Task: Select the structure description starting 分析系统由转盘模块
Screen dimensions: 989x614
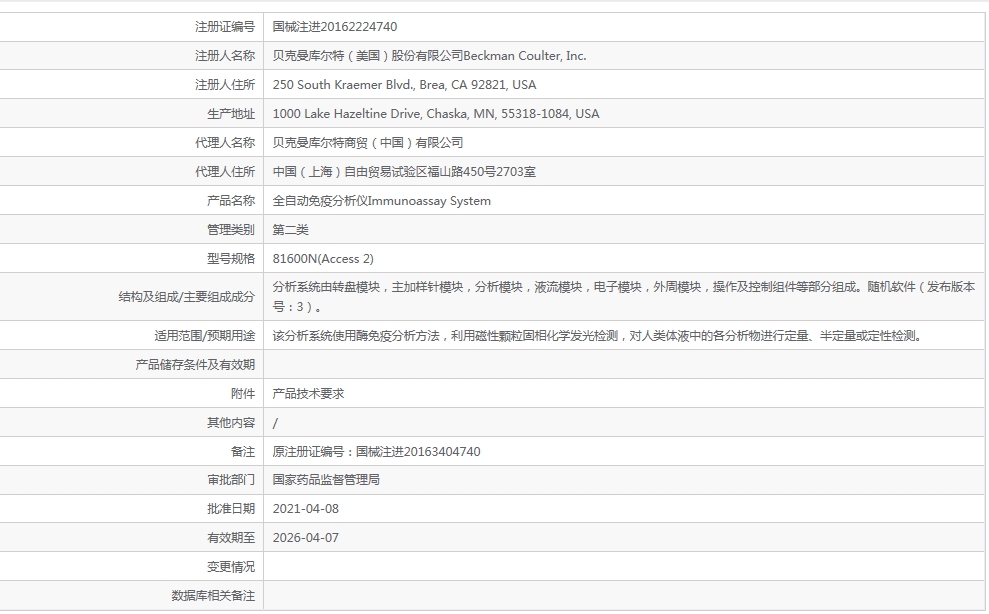Action: click(624, 297)
